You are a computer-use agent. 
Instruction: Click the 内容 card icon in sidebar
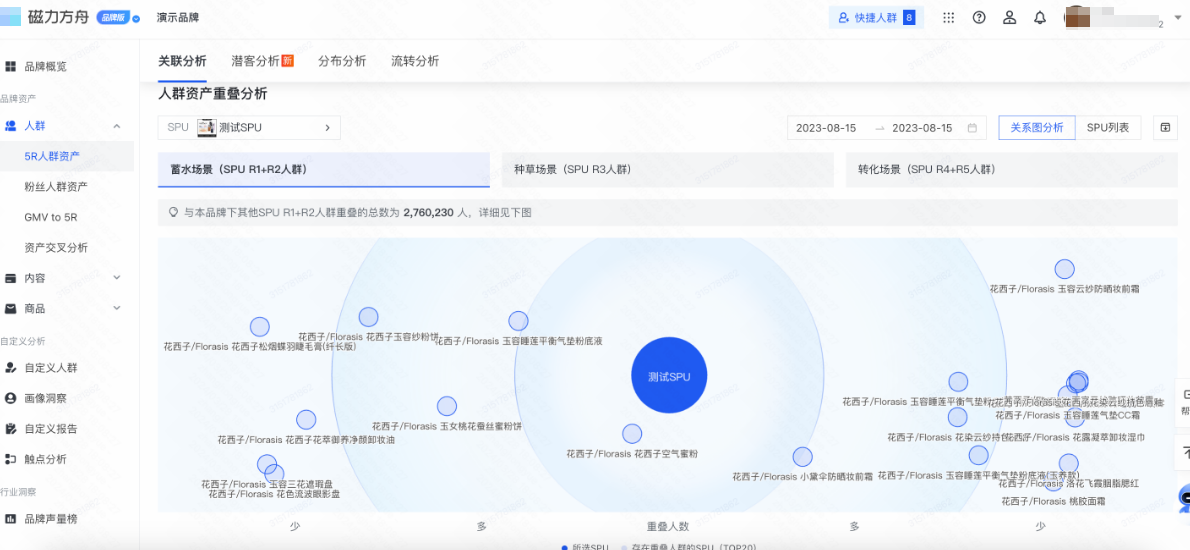pos(11,278)
